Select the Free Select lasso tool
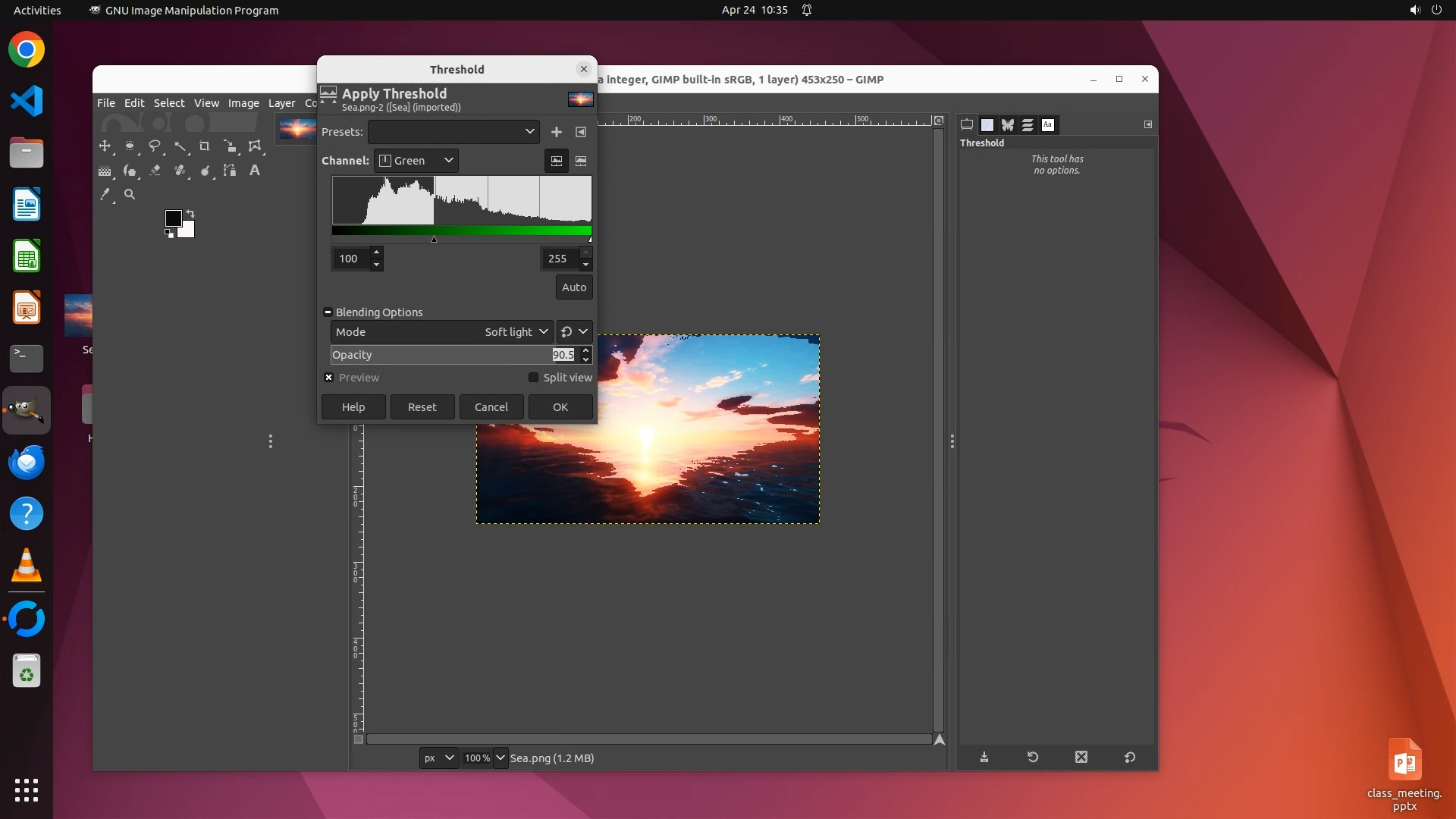 pyautogui.click(x=155, y=146)
